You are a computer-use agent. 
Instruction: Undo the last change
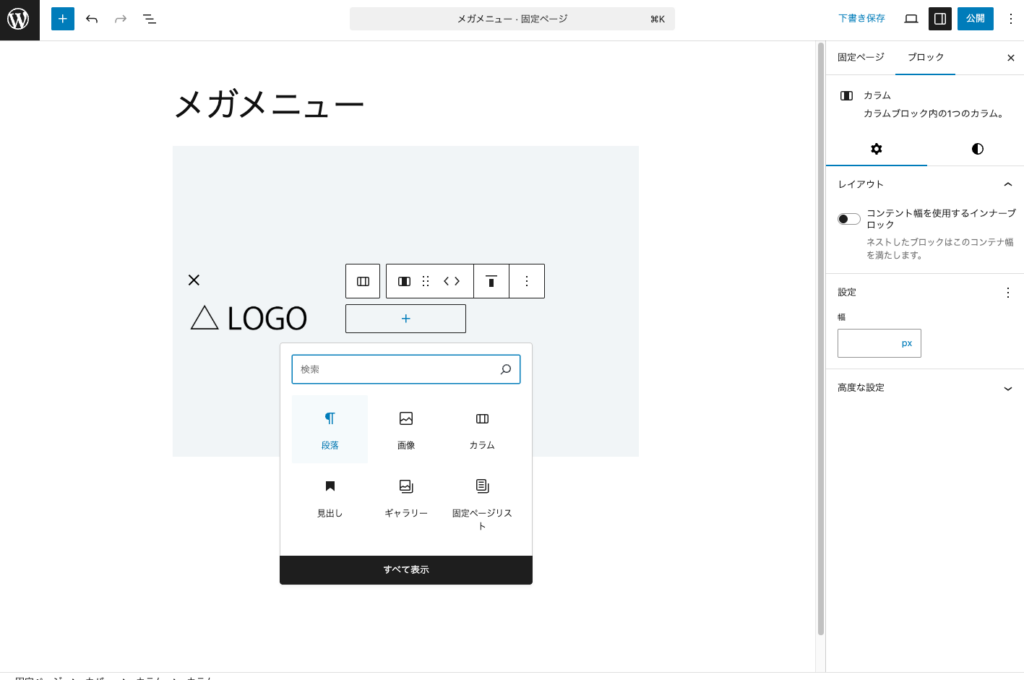[x=91, y=18]
